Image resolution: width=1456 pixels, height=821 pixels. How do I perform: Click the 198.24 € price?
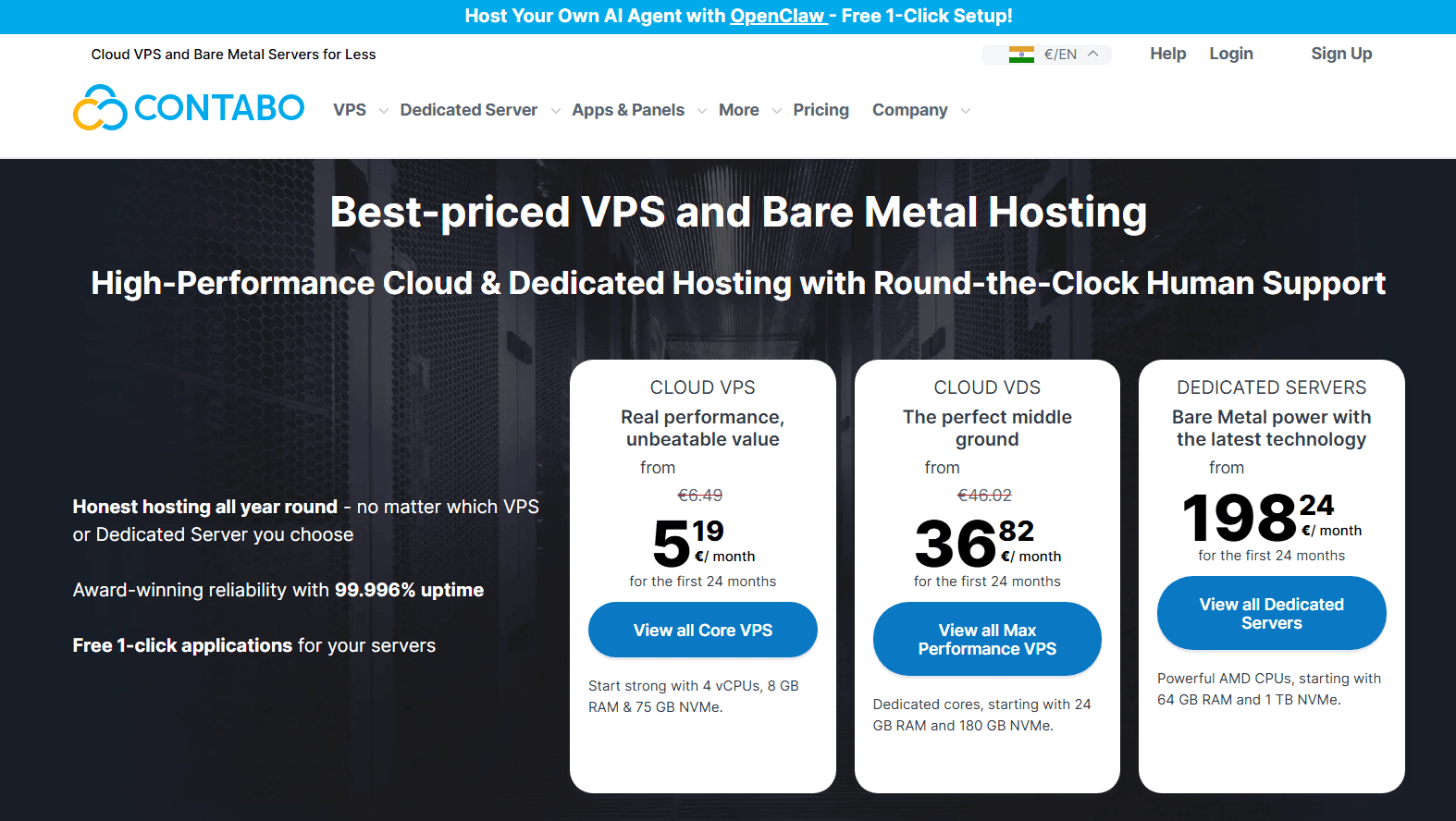pos(1271,518)
